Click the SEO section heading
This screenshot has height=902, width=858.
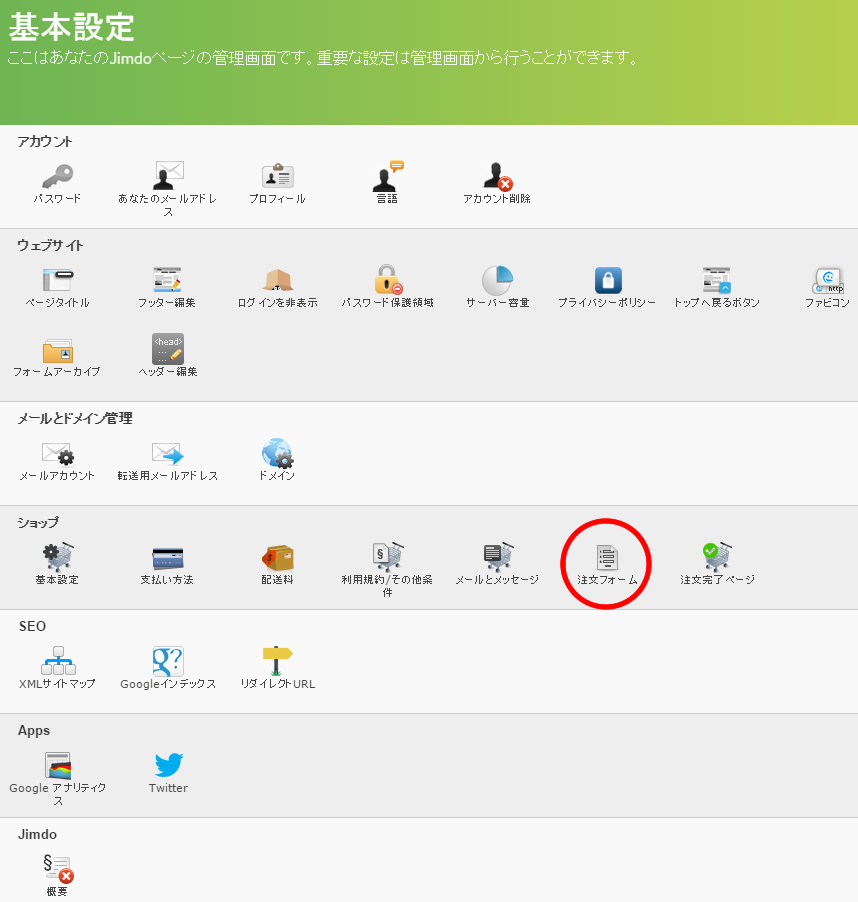pyautogui.click(x=32, y=626)
